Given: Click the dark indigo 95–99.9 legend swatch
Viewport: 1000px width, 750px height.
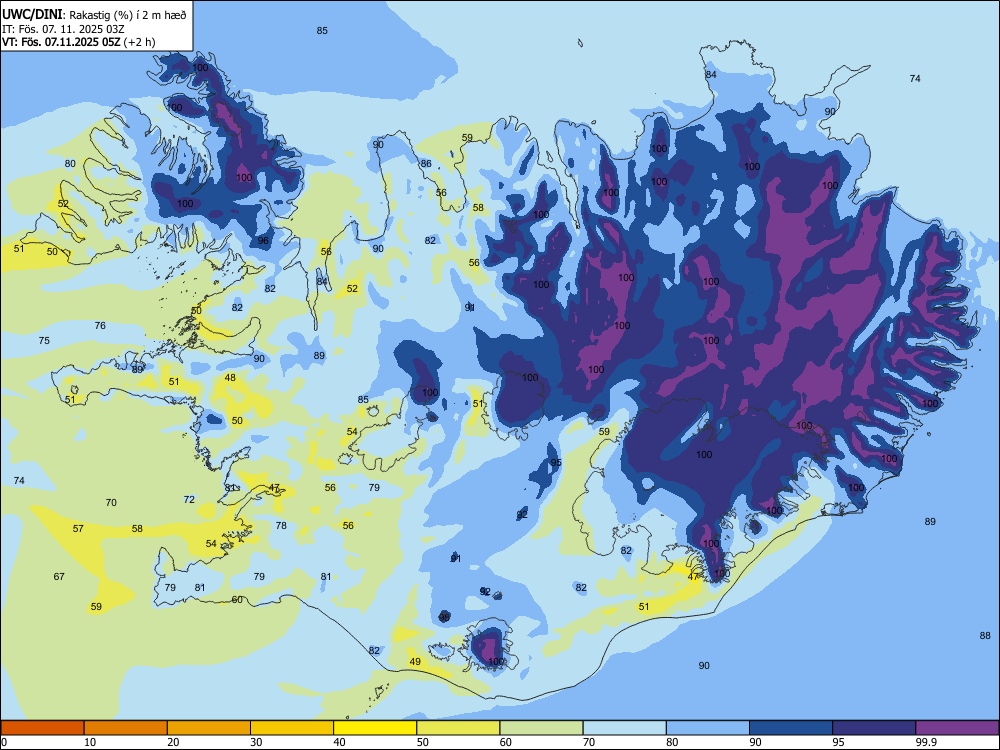Looking at the screenshot, I should pyautogui.click(x=874, y=728).
